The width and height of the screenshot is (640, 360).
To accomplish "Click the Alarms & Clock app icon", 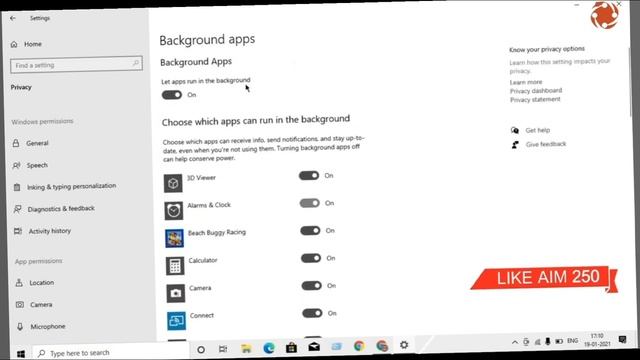I will pyautogui.click(x=173, y=211).
